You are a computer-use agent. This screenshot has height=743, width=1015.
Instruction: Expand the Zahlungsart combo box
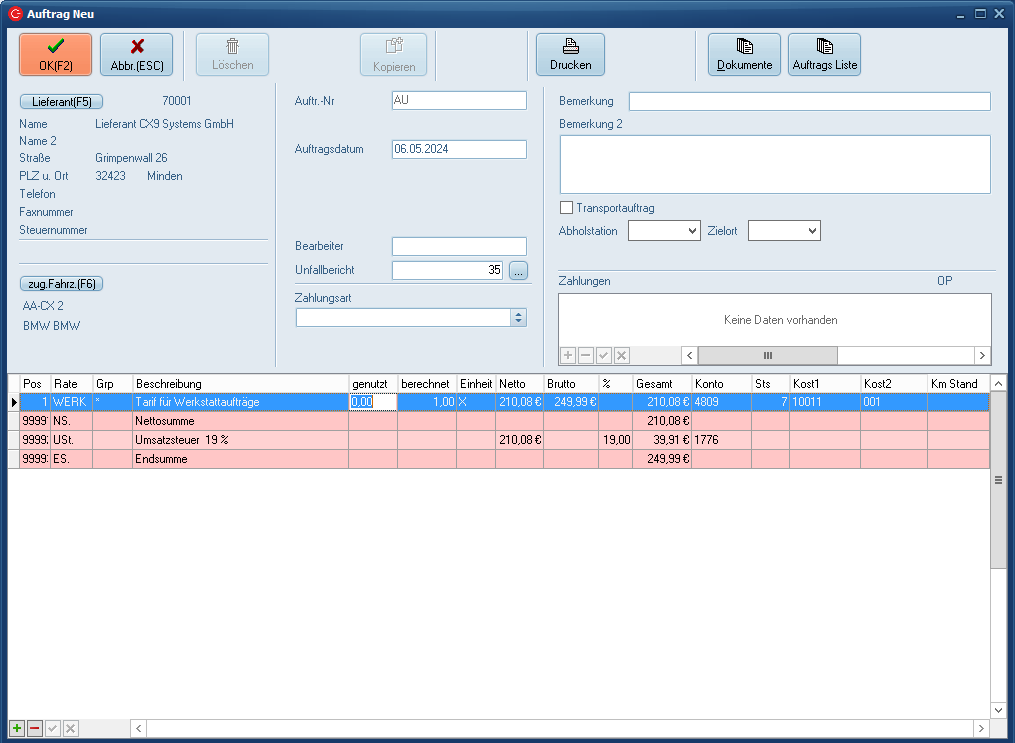[518, 317]
